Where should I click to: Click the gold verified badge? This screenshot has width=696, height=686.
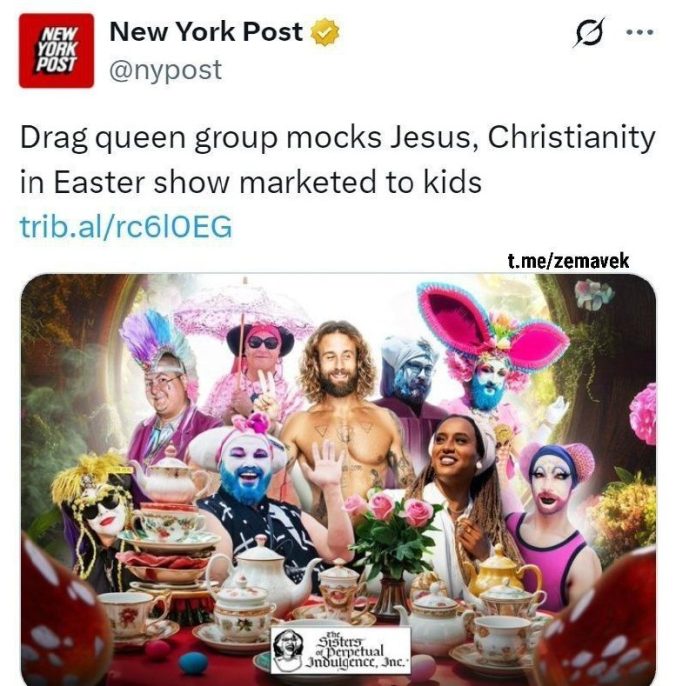(324, 32)
